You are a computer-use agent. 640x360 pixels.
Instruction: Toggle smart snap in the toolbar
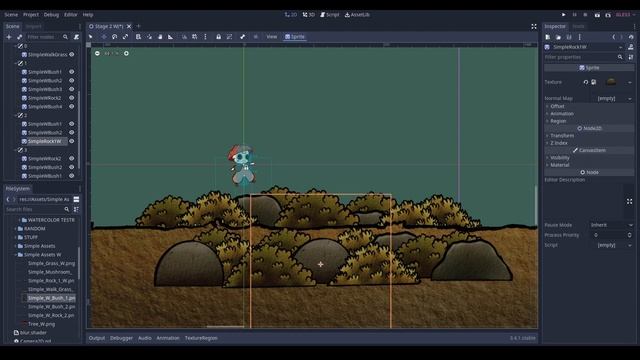click(x=184, y=37)
